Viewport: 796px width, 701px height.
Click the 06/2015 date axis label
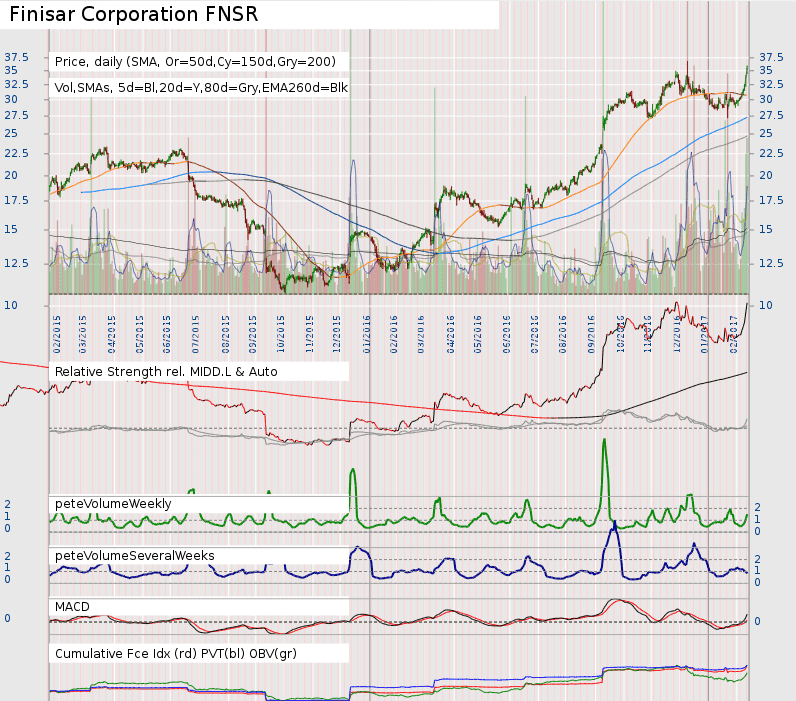[167, 335]
